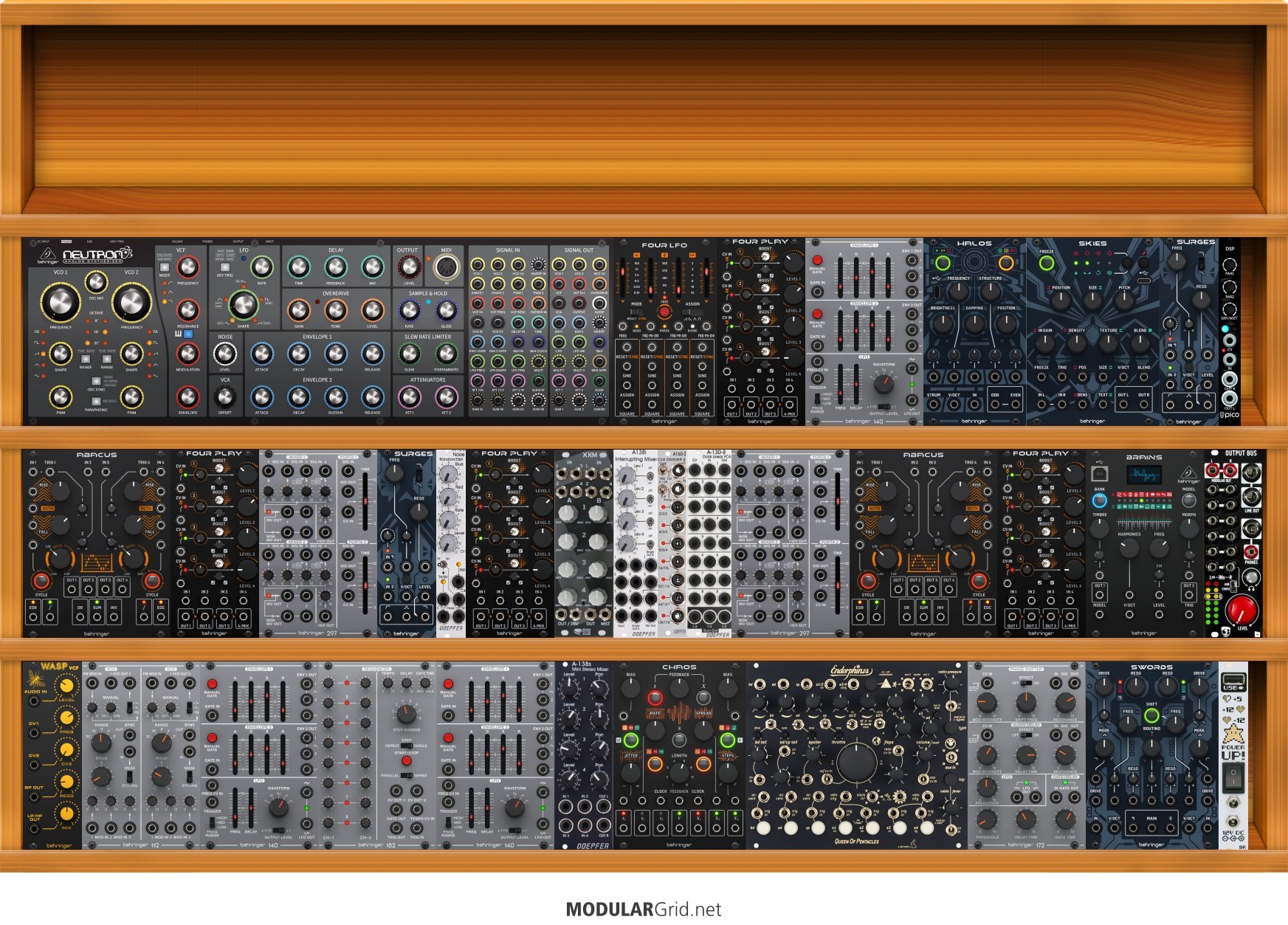Screen dimensions: 1288x925
Task: Flip the rocker power switch on Power Up module
Action: click(x=1233, y=778)
